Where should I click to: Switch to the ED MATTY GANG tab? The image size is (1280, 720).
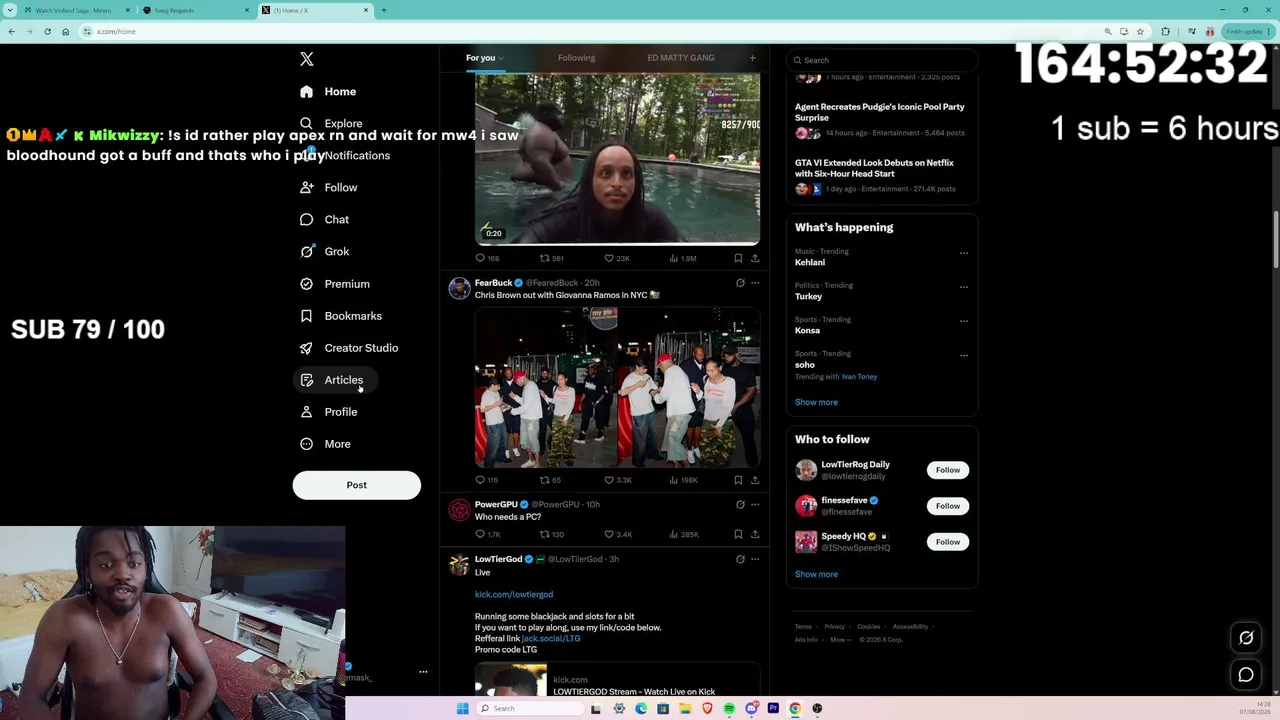pyautogui.click(x=681, y=58)
